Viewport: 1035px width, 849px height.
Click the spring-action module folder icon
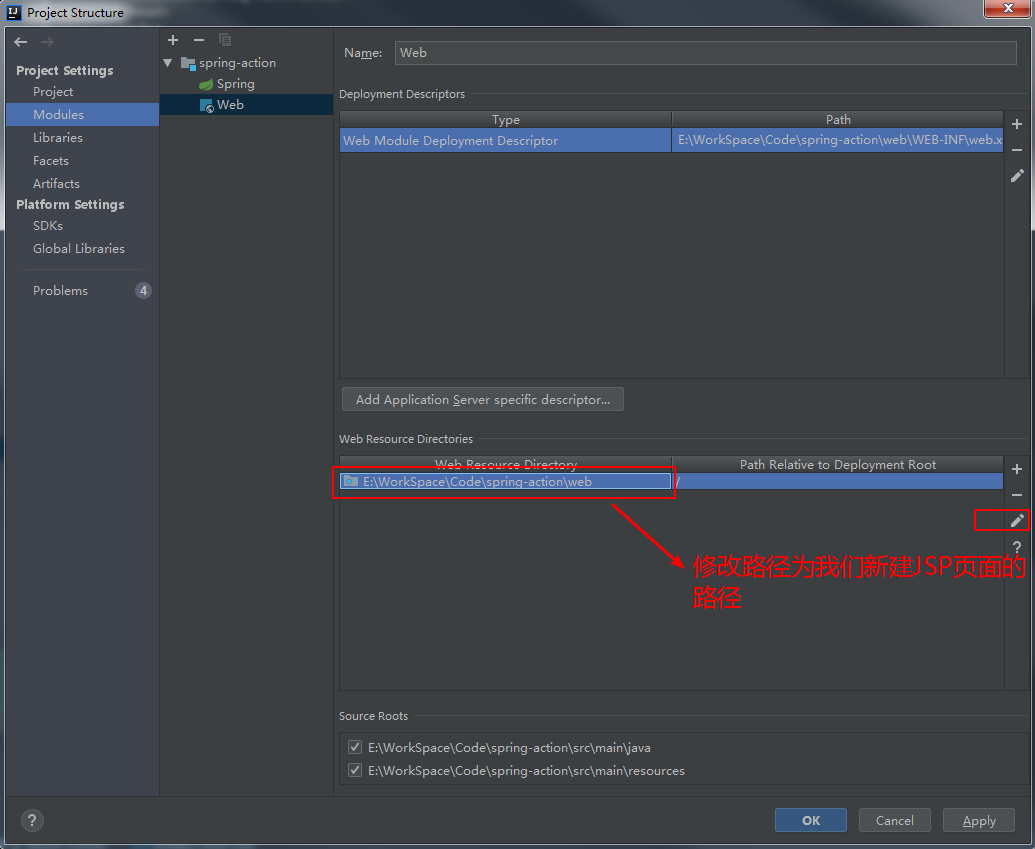click(x=188, y=63)
